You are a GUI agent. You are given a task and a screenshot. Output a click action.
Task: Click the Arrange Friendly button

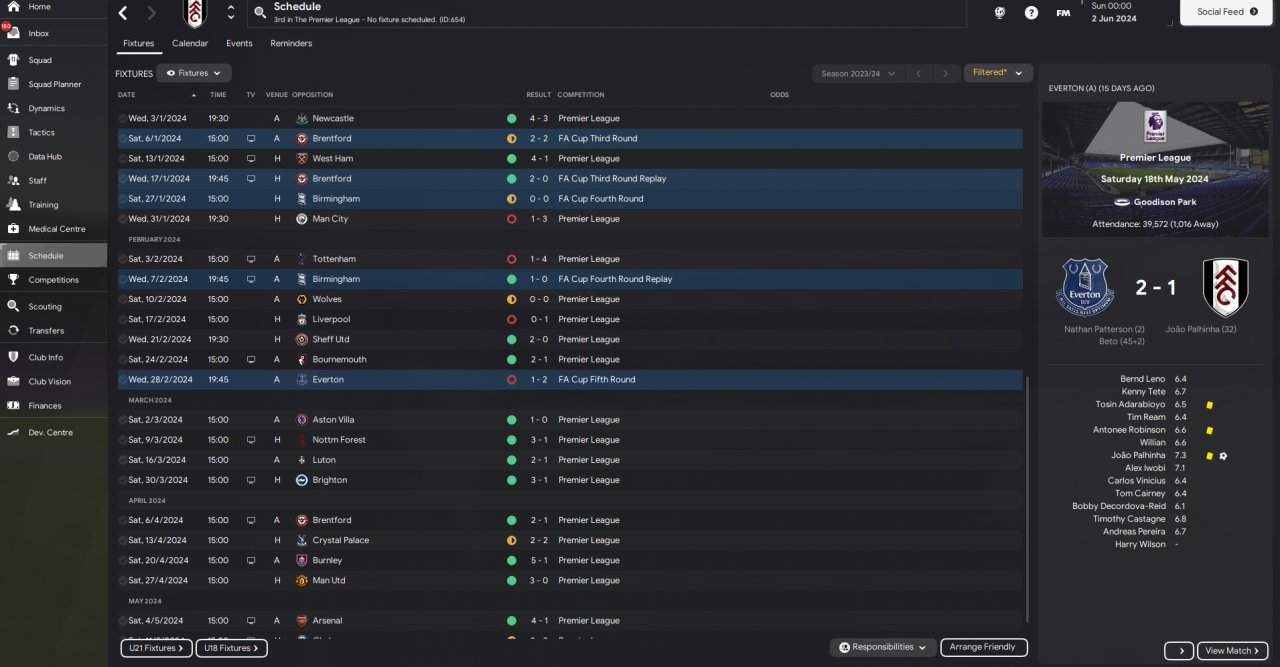click(983, 647)
